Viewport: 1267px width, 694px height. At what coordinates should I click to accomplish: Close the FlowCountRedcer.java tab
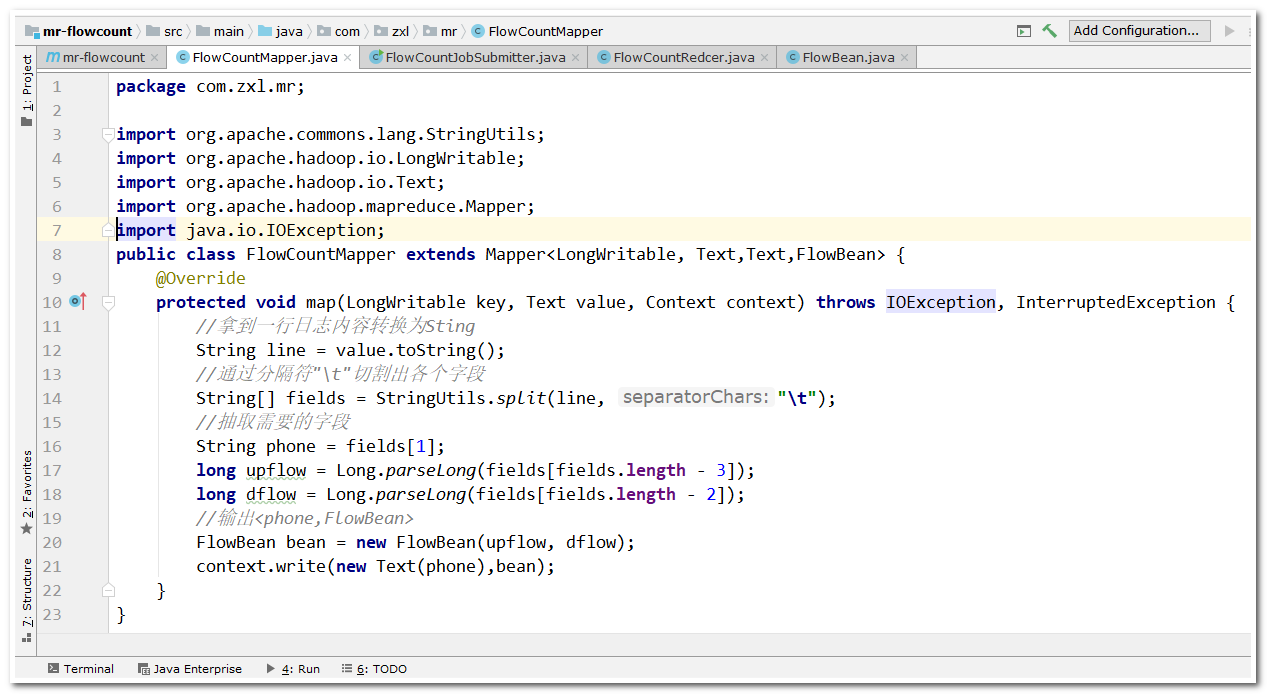coord(765,58)
